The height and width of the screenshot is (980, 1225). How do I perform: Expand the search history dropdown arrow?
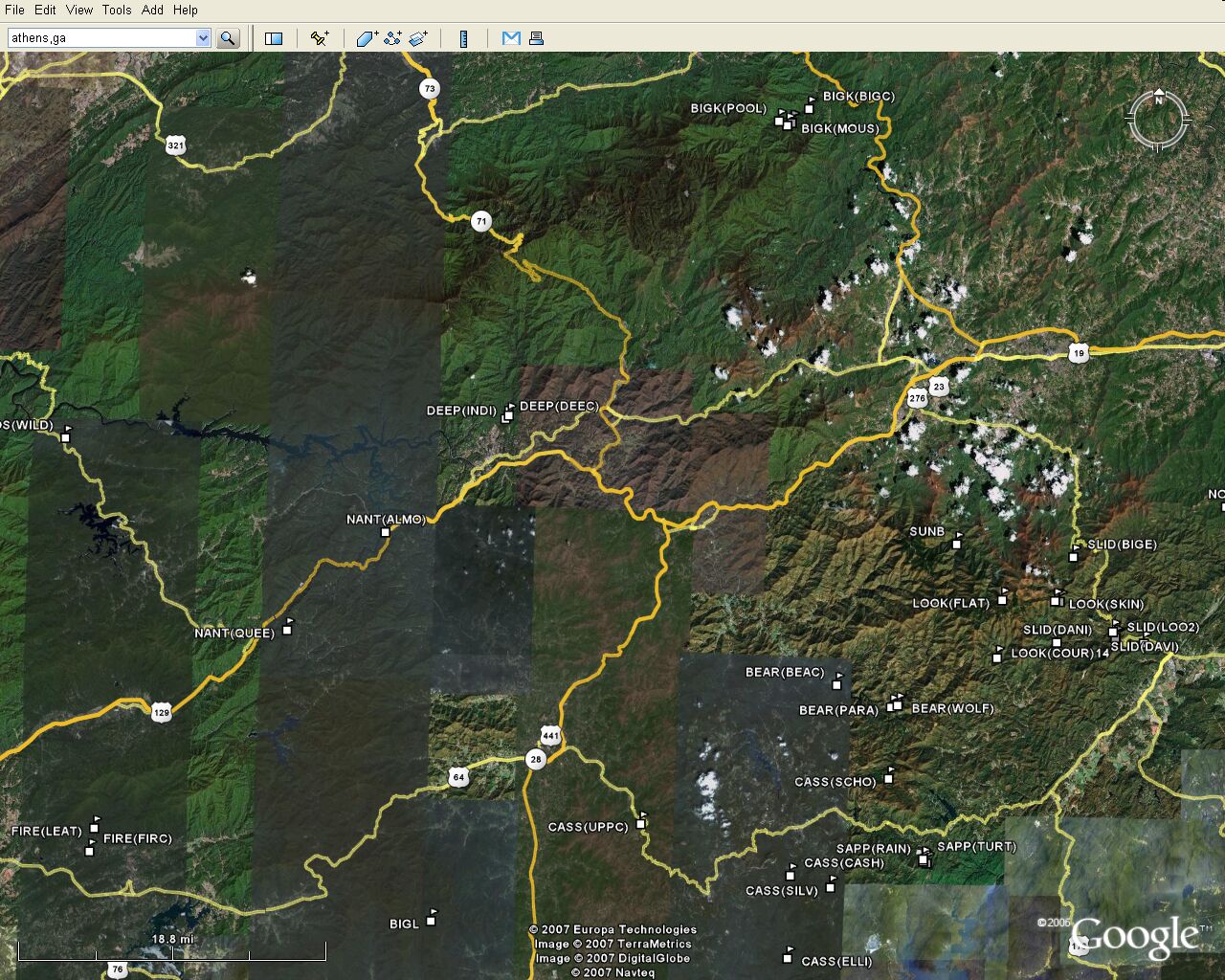click(203, 38)
